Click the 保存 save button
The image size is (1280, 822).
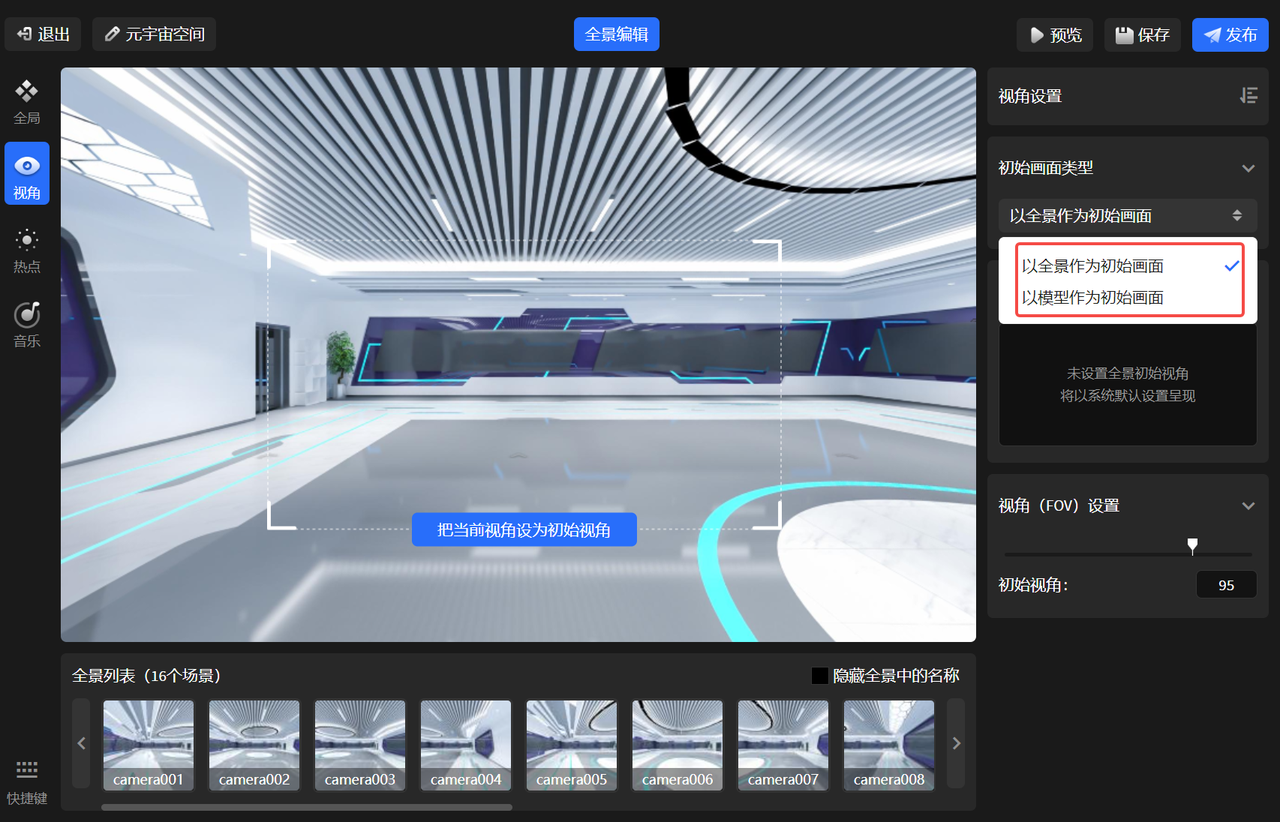[1142, 35]
